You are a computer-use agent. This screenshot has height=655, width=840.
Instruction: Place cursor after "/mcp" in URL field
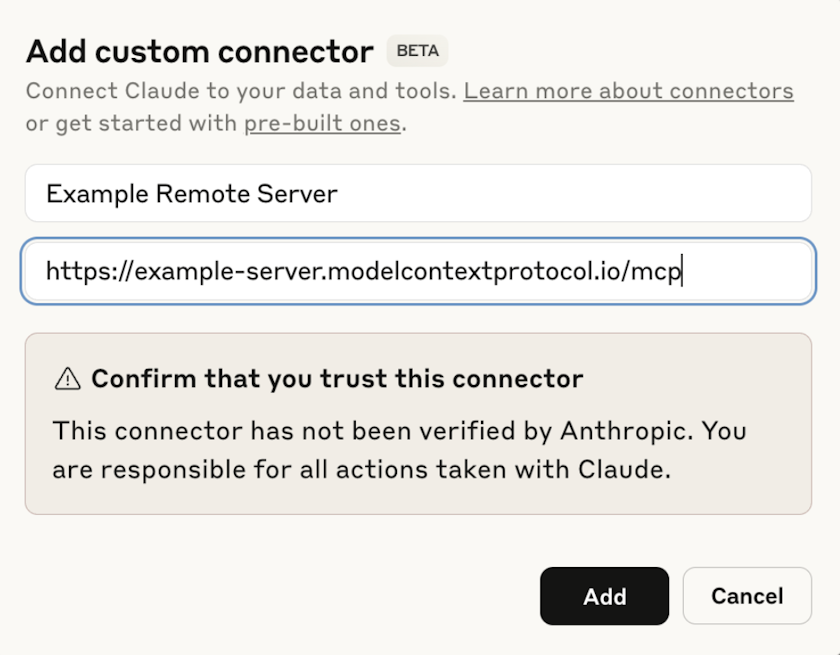tap(683, 270)
